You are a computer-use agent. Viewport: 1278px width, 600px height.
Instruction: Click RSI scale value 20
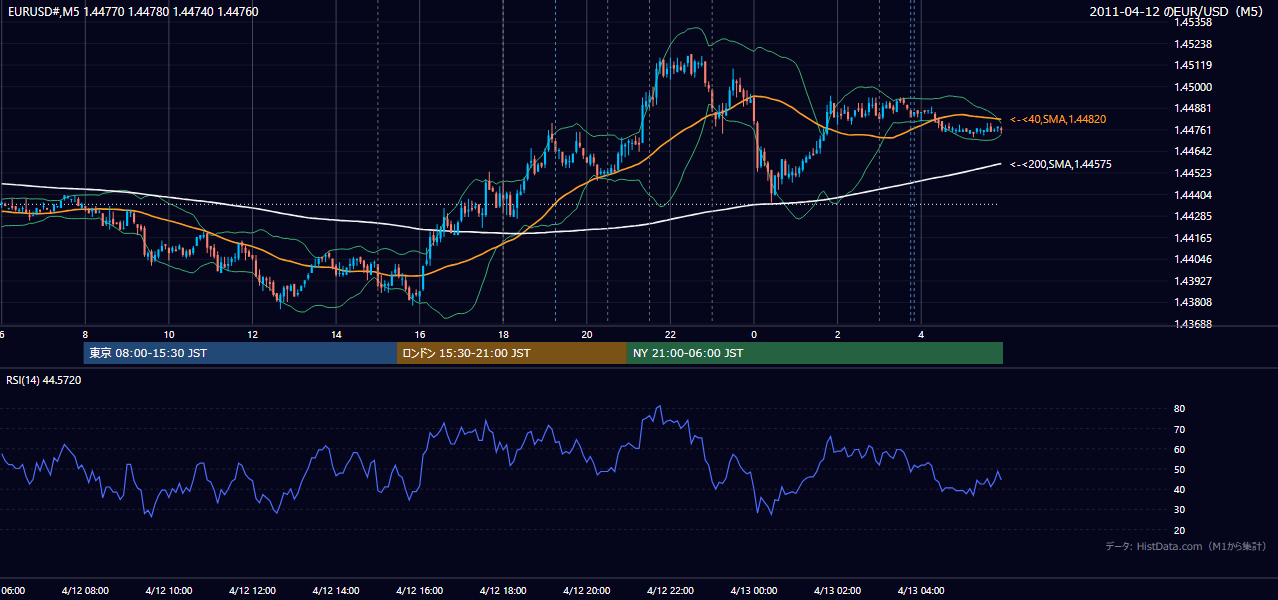pos(1180,531)
